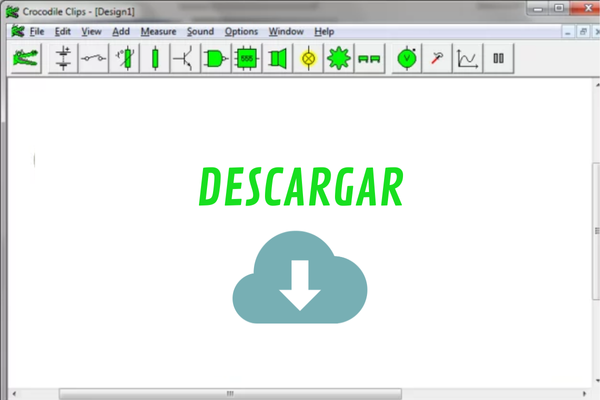This screenshot has height=400, width=600.
Task: Open the Sound menu
Action: [200, 31]
